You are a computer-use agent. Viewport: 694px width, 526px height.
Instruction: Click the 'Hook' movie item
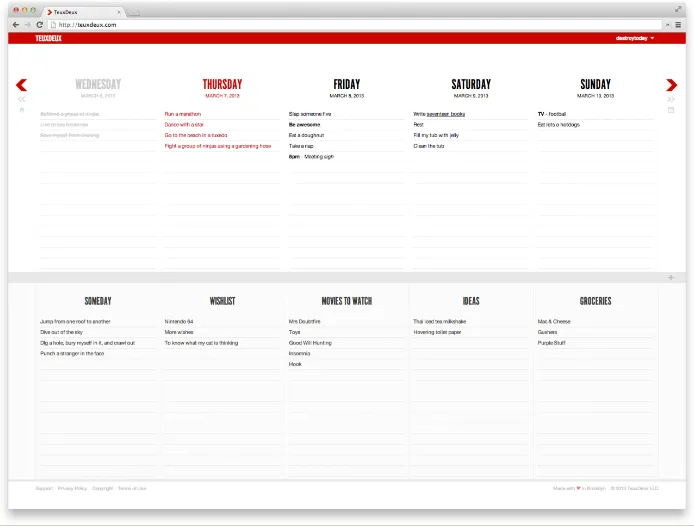click(x=295, y=364)
